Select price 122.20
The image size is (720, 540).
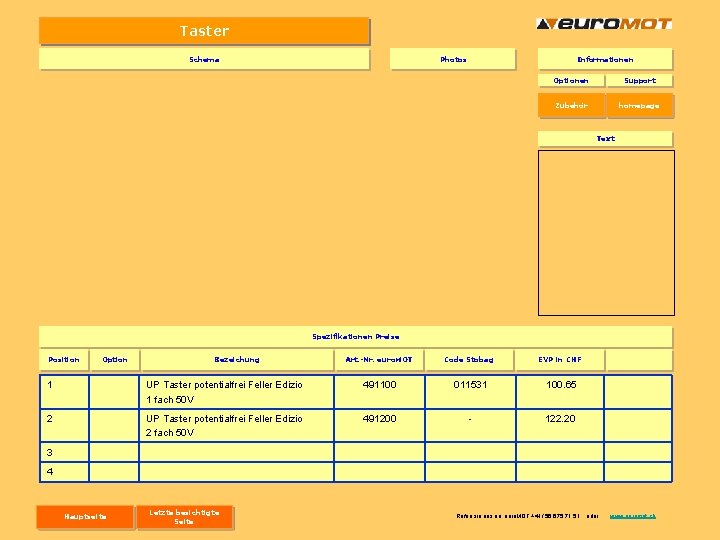(560, 426)
